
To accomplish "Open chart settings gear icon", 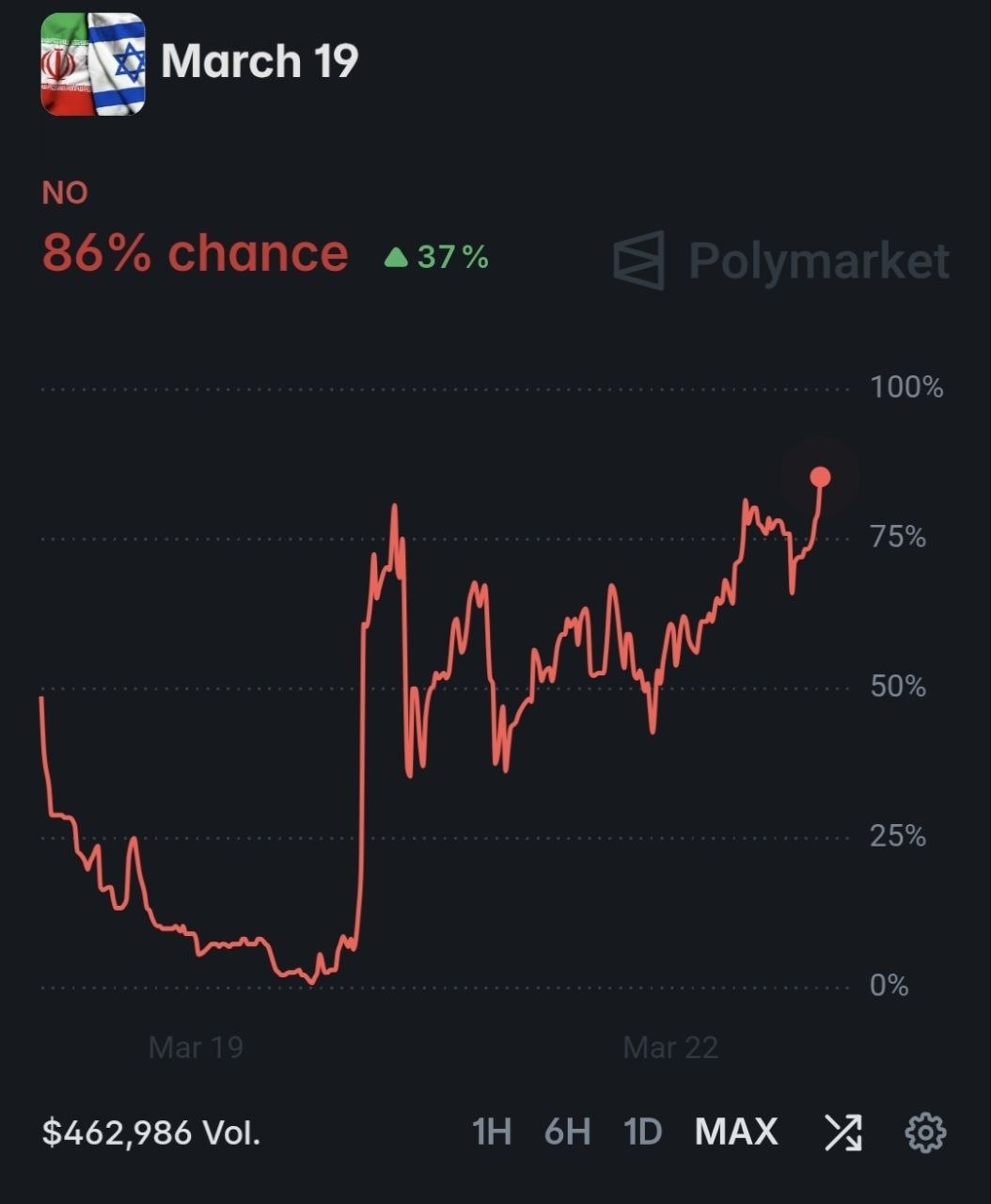I will click(x=925, y=1133).
